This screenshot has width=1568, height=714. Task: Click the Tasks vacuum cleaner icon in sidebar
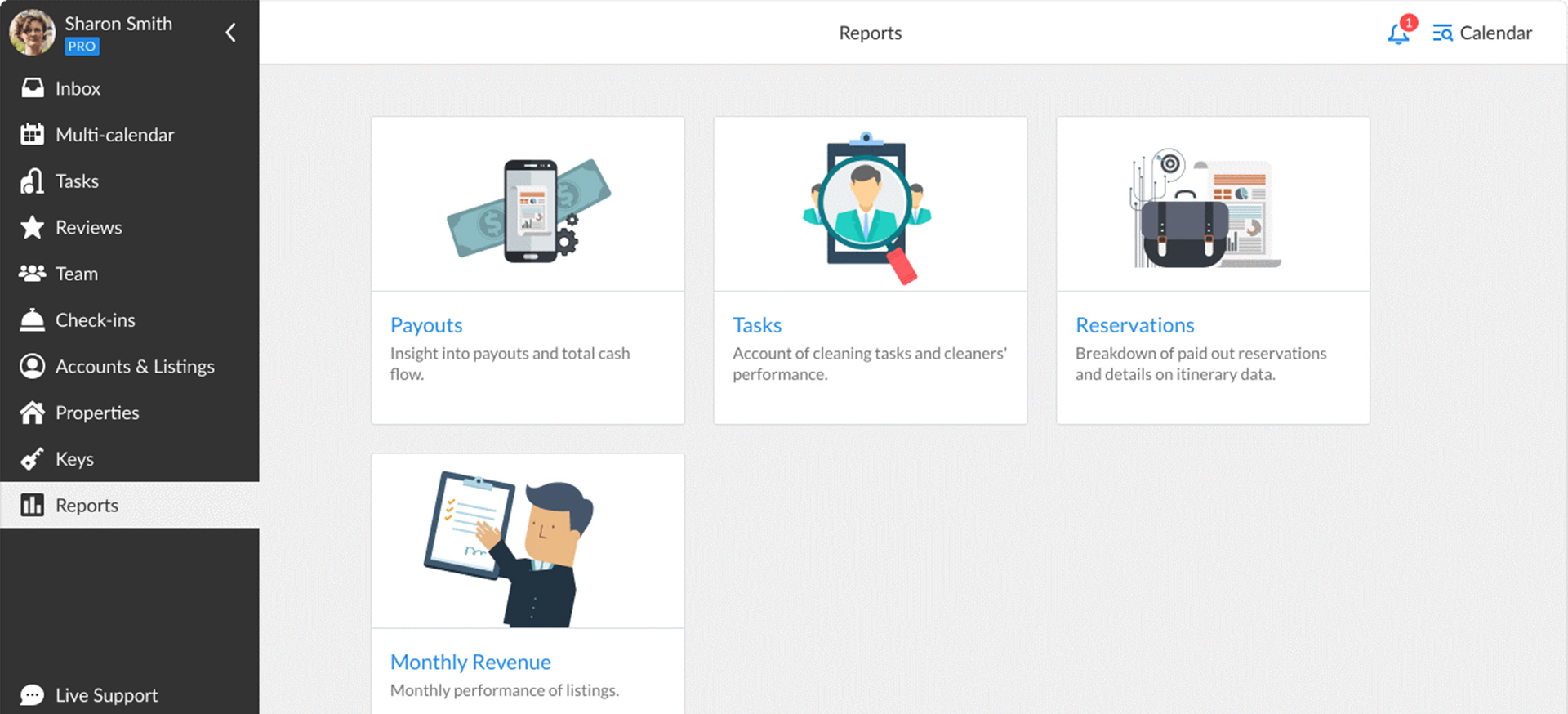[33, 181]
